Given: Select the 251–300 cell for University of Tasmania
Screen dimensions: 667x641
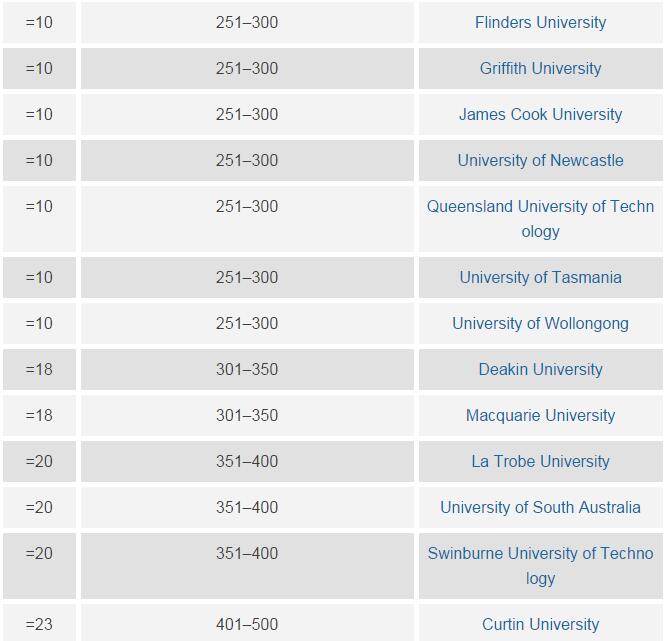Looking at the screenshot, I should tap(247, 277).
